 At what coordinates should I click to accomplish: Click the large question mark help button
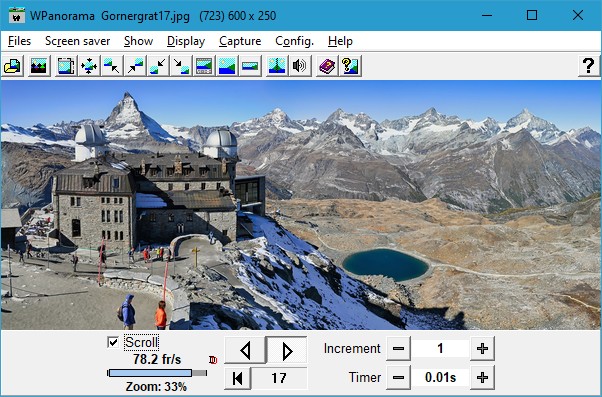tap(588, 66)
